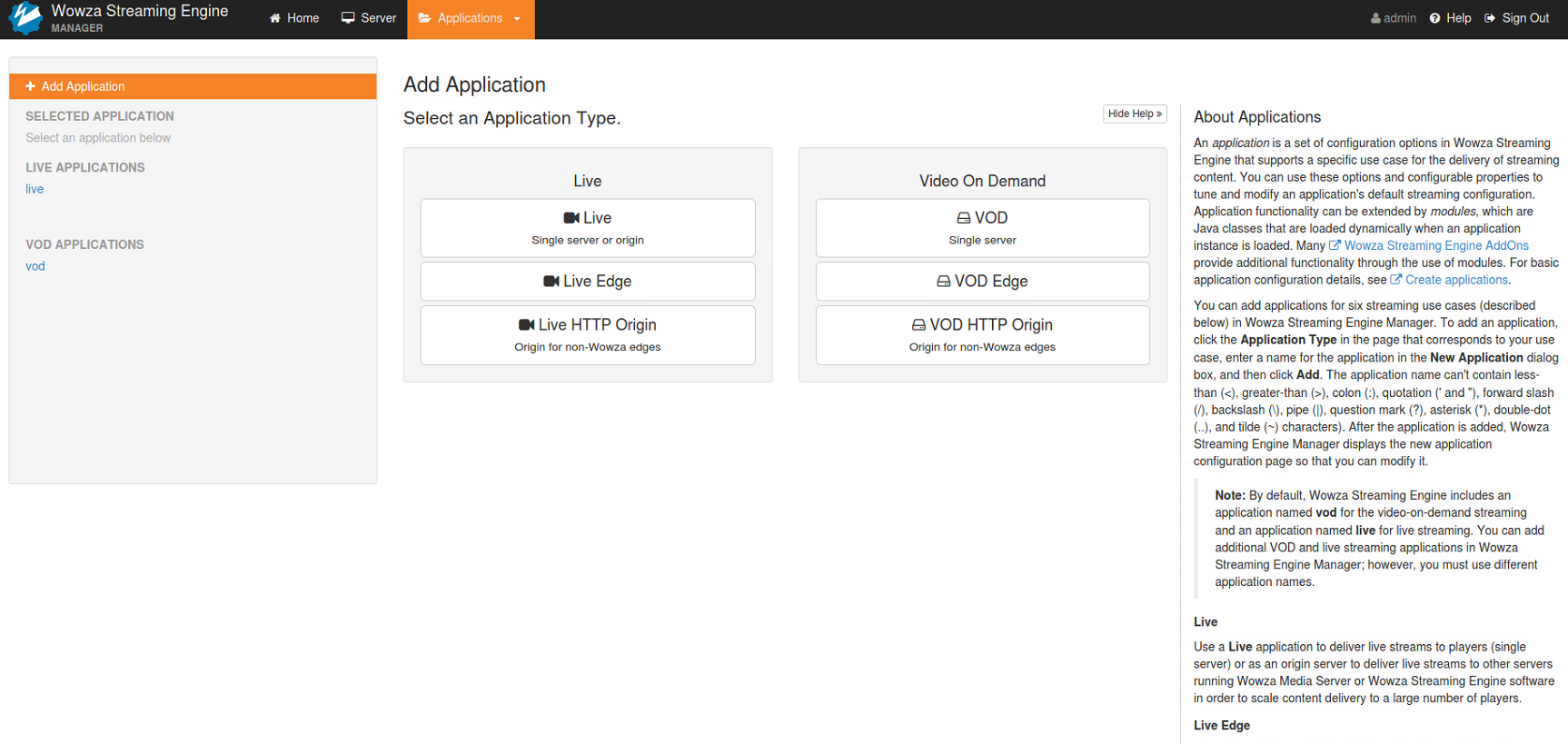
Task: Click the folder icon beside Applications
Action: (x=424, y=18)
